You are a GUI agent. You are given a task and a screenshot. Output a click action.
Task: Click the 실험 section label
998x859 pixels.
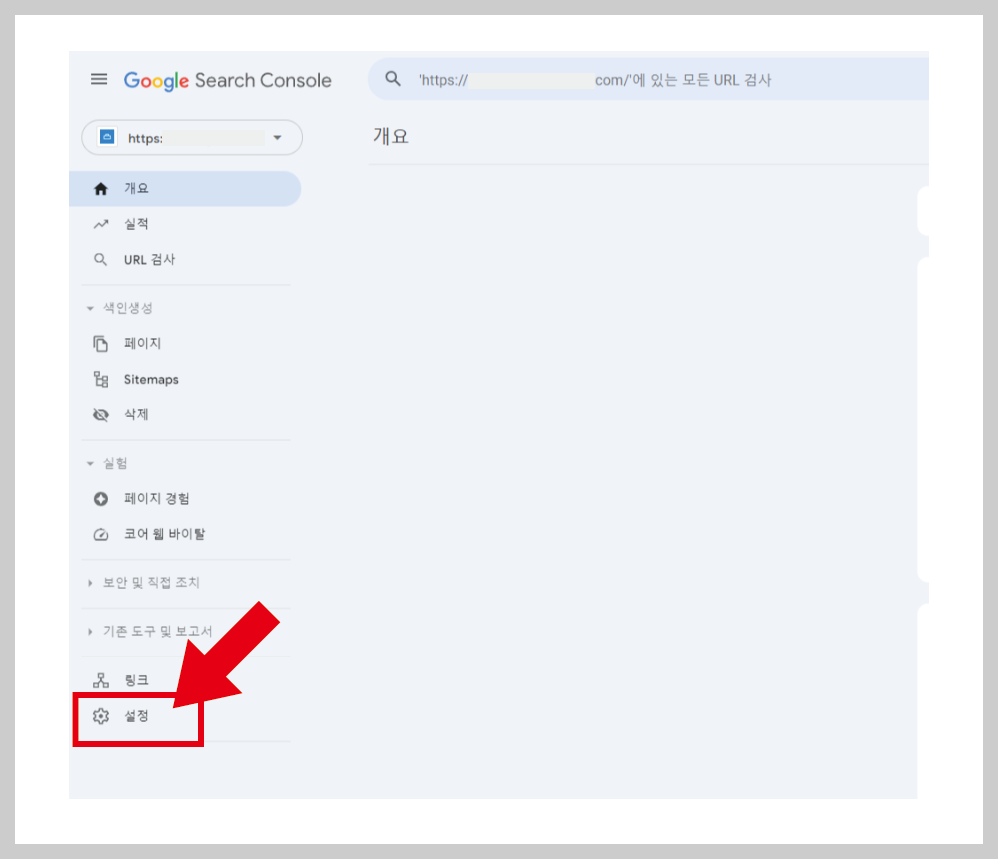(x=115, y=463)
